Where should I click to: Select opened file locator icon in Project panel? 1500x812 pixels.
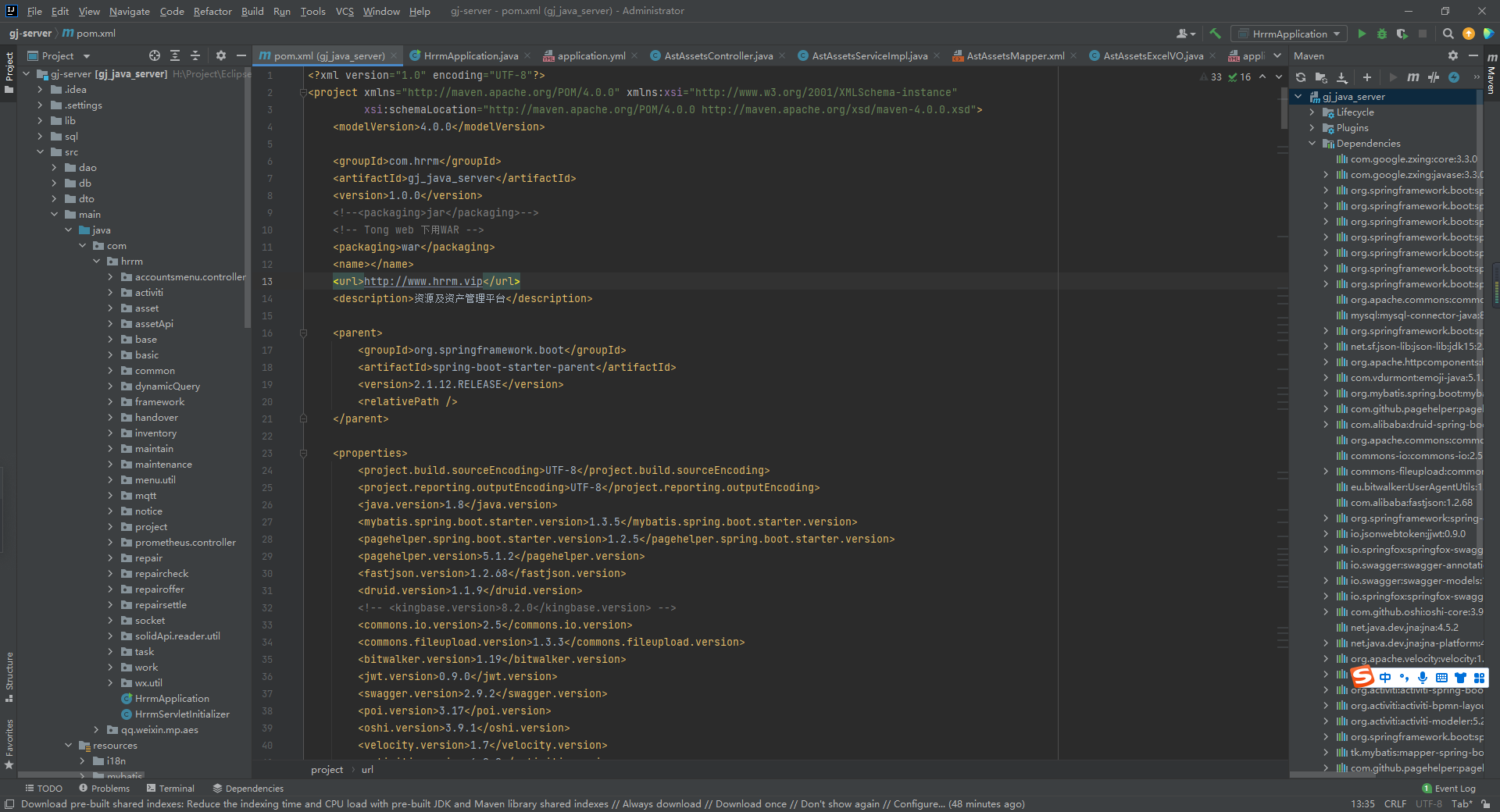click(x=155, y=55)
